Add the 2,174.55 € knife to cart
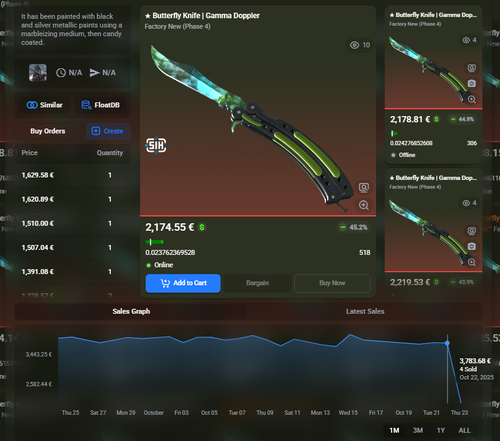The width and height of the screenshot is (500, 441). (x=183, y=283)
